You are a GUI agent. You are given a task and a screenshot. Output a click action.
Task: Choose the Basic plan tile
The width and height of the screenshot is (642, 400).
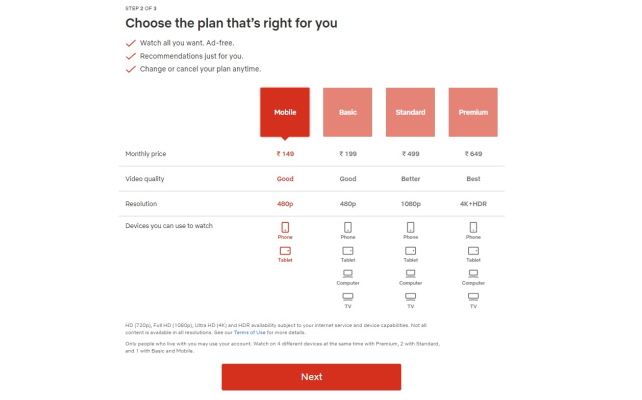tap(348, 112)
